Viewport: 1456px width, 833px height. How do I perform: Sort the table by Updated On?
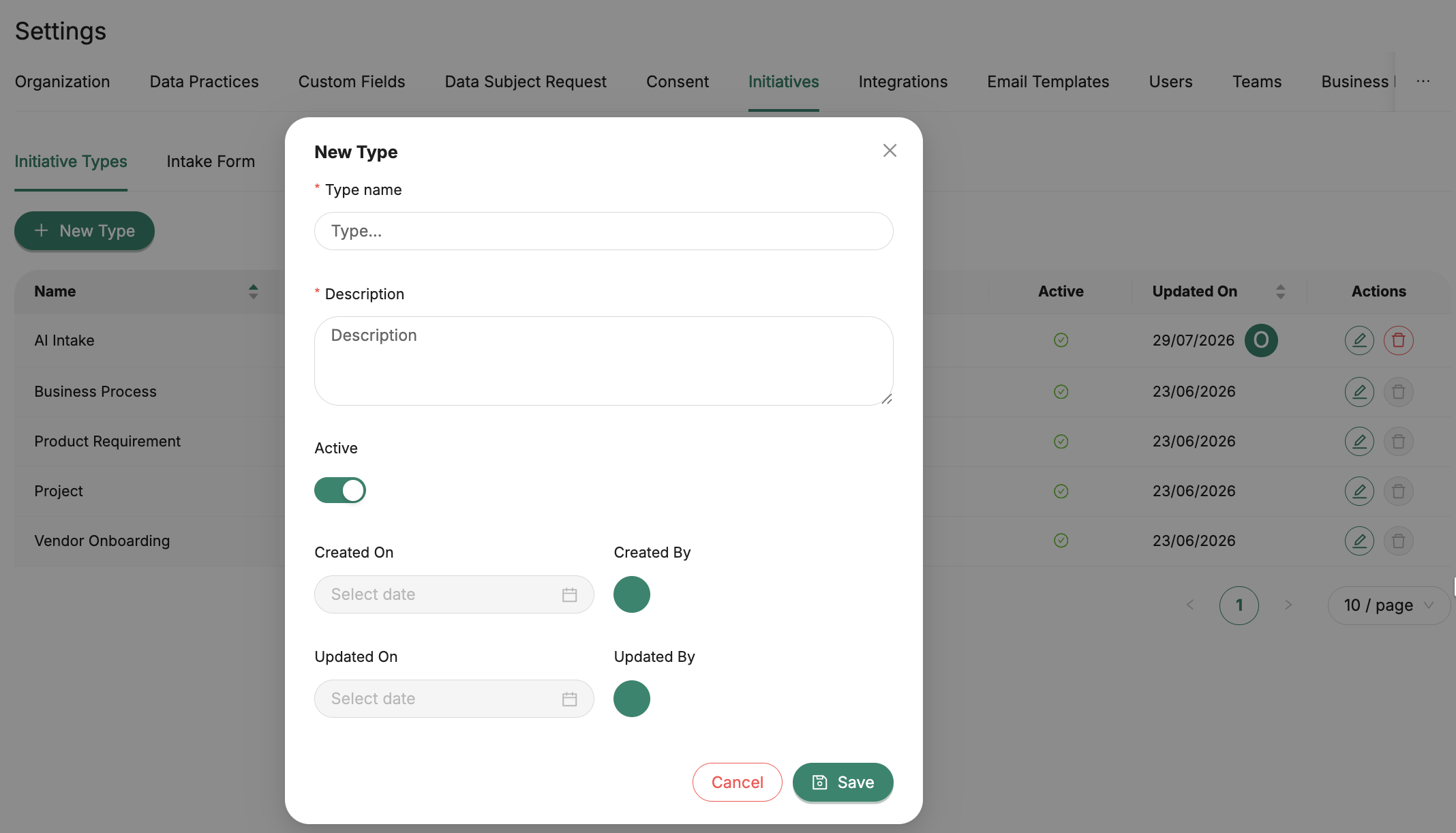tap(1280, 292)
